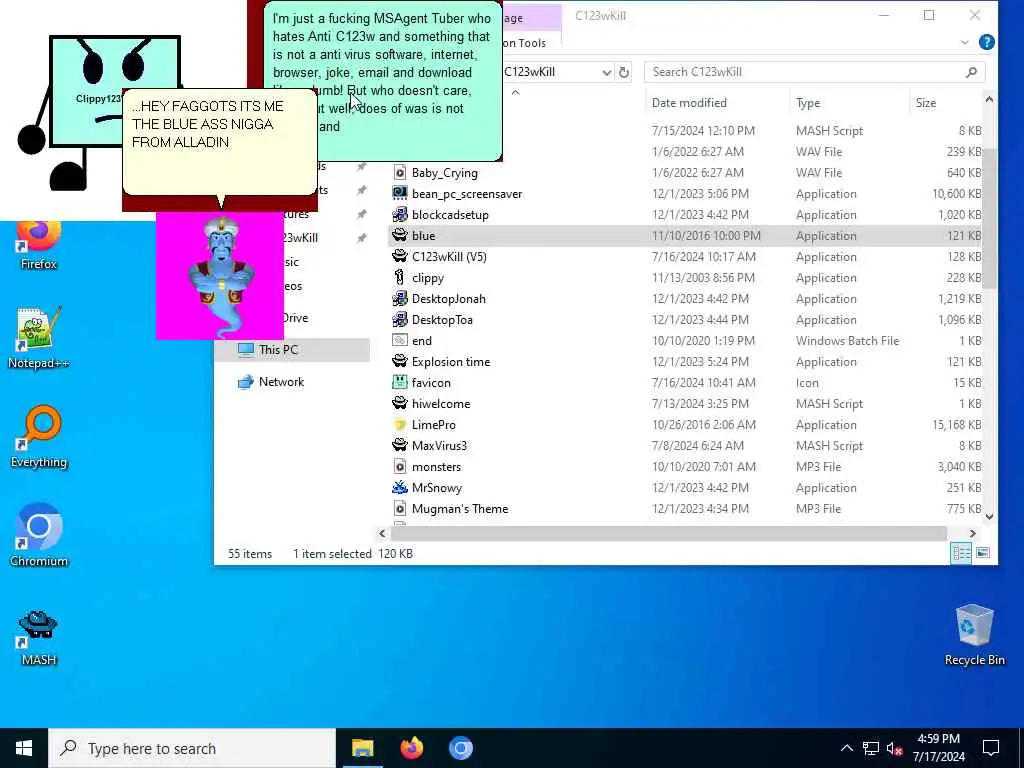The width and height of the screenshot is (1024, 768).
Task: Select C123wKill (V5) application icon
Action: tap(400, 257)
